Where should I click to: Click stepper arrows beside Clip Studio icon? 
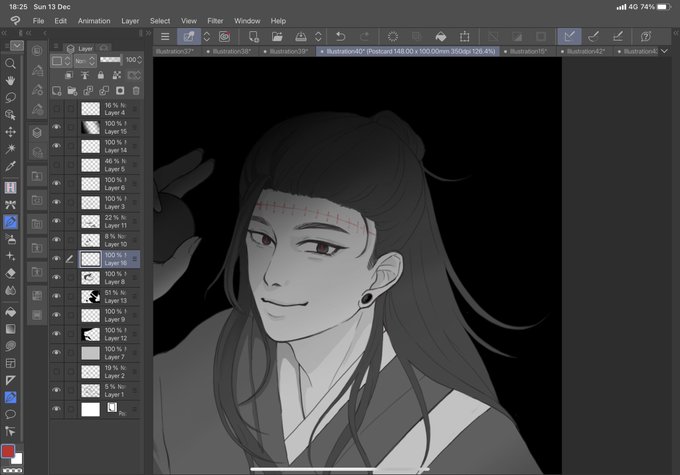click(207, 37)
